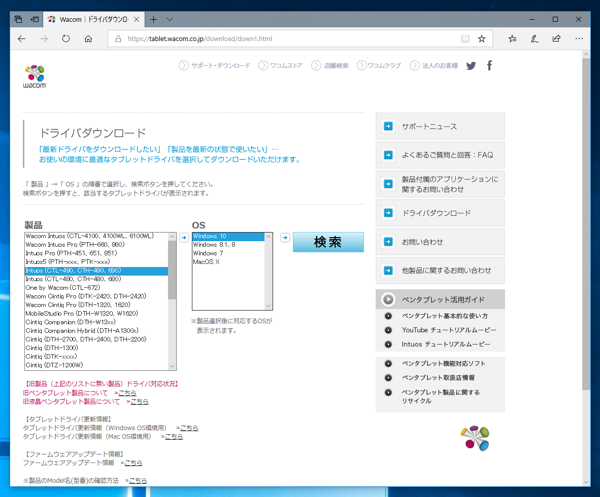Click the Tabs you've set aside icon
This screenshot has width=600, height=497.
click(18, 19)
